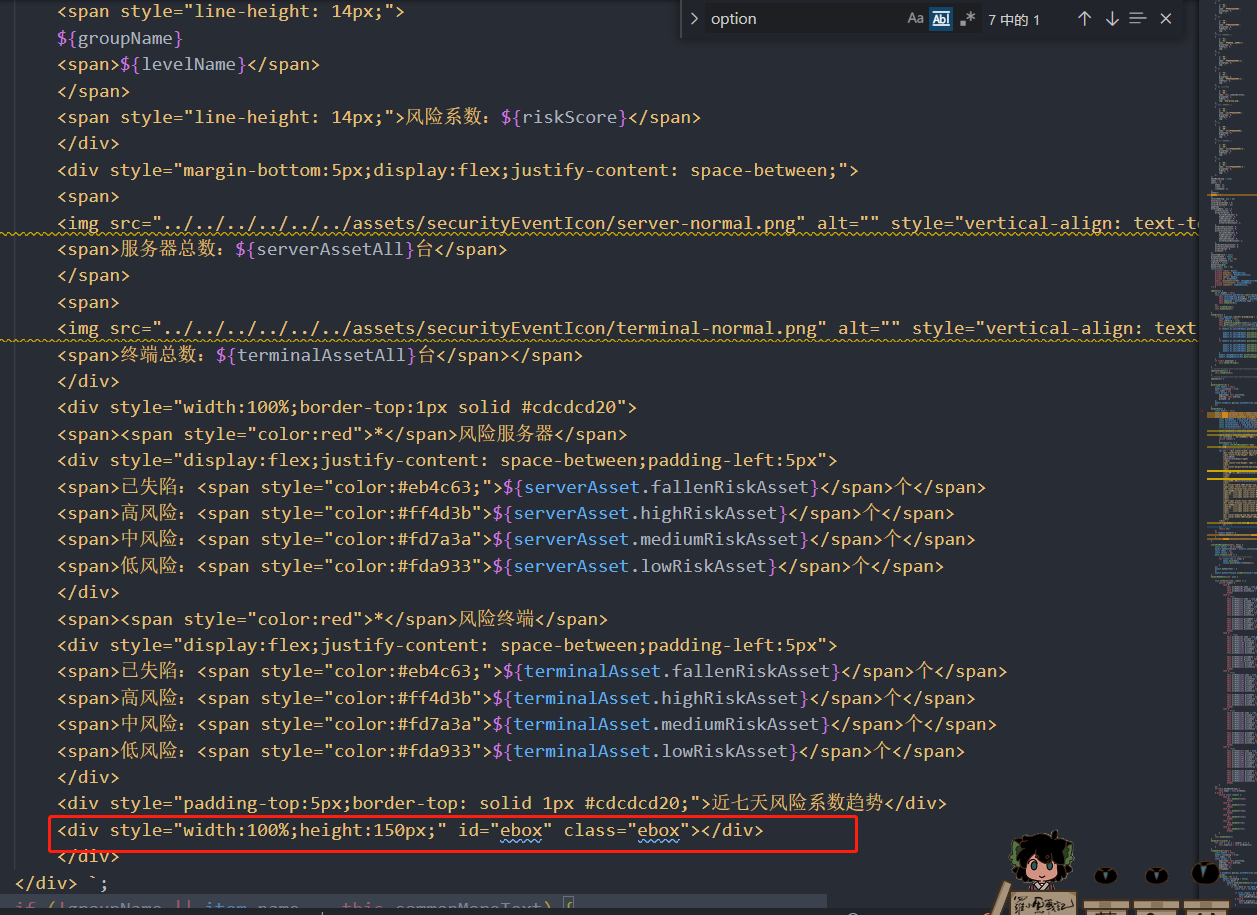The height and width of the screenshot is (915, 1257).
Task: Go to previous match arrow
Action: click(x=1084, y=19)
